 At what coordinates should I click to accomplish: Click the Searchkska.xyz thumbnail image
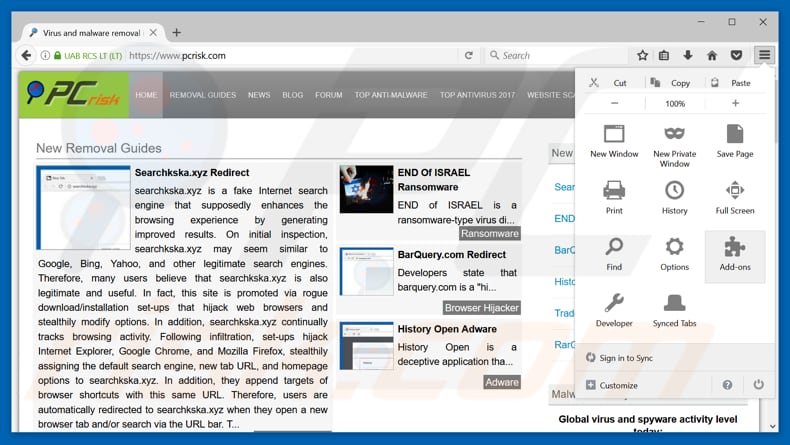pyautogui.click(x=83, y=208)
